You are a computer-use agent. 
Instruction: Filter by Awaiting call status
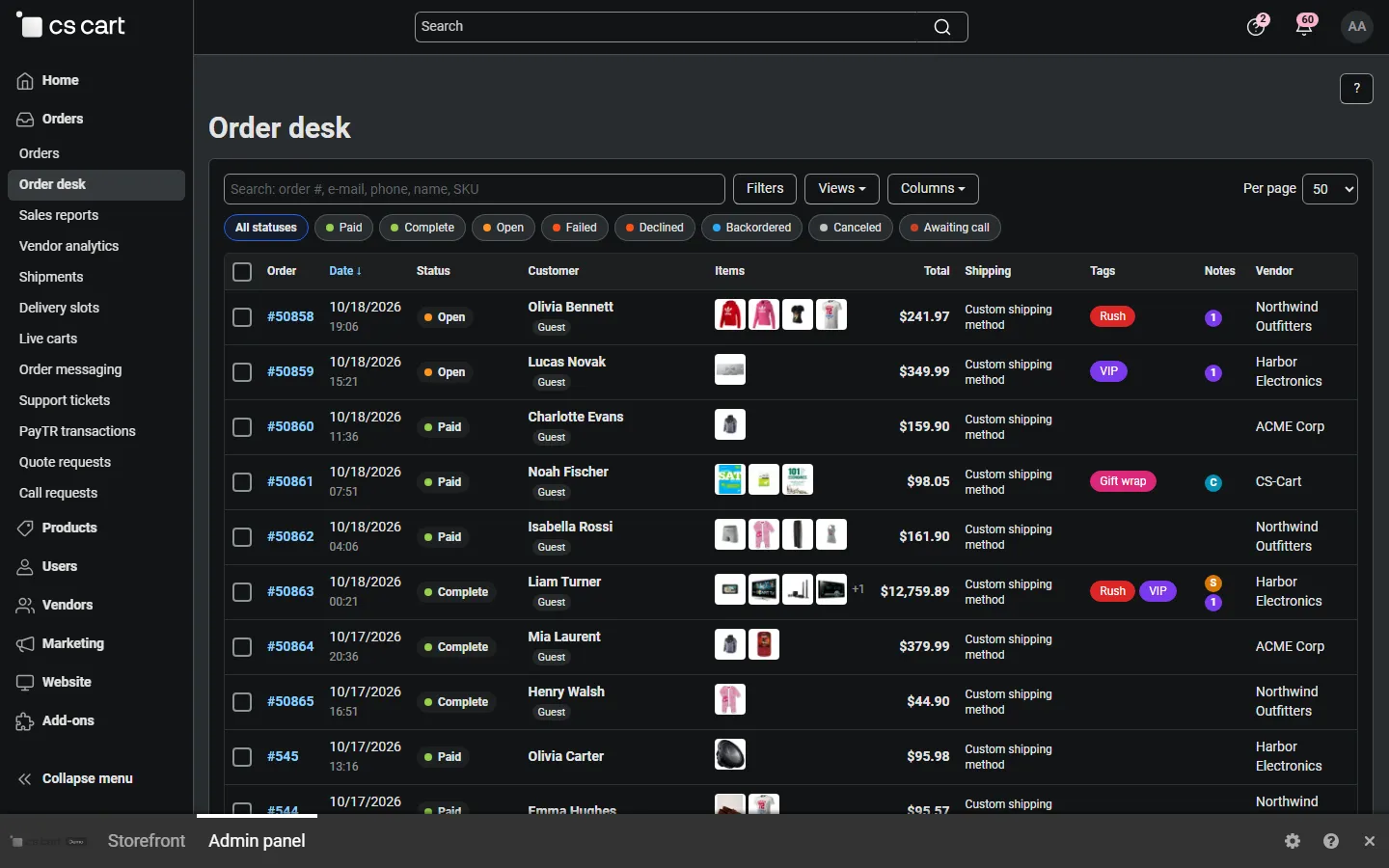pyautogui.click(x=950, y=228)
